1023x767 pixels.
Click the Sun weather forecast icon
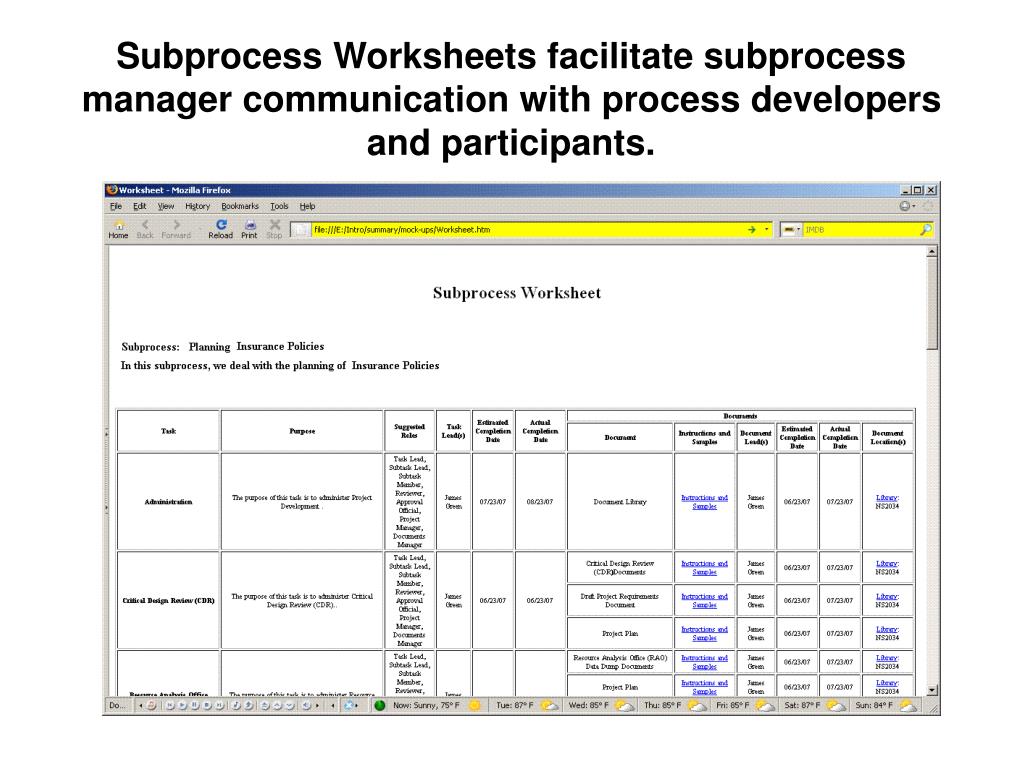908,705
